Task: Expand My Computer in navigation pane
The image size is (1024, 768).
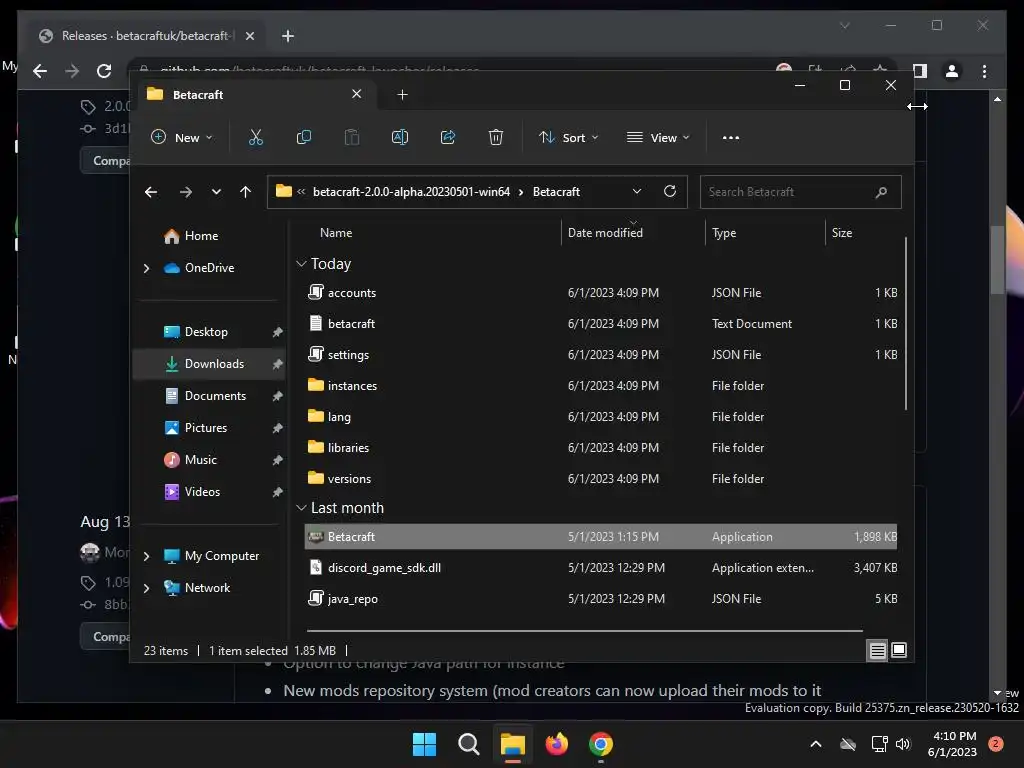Action: click(146, 556)
